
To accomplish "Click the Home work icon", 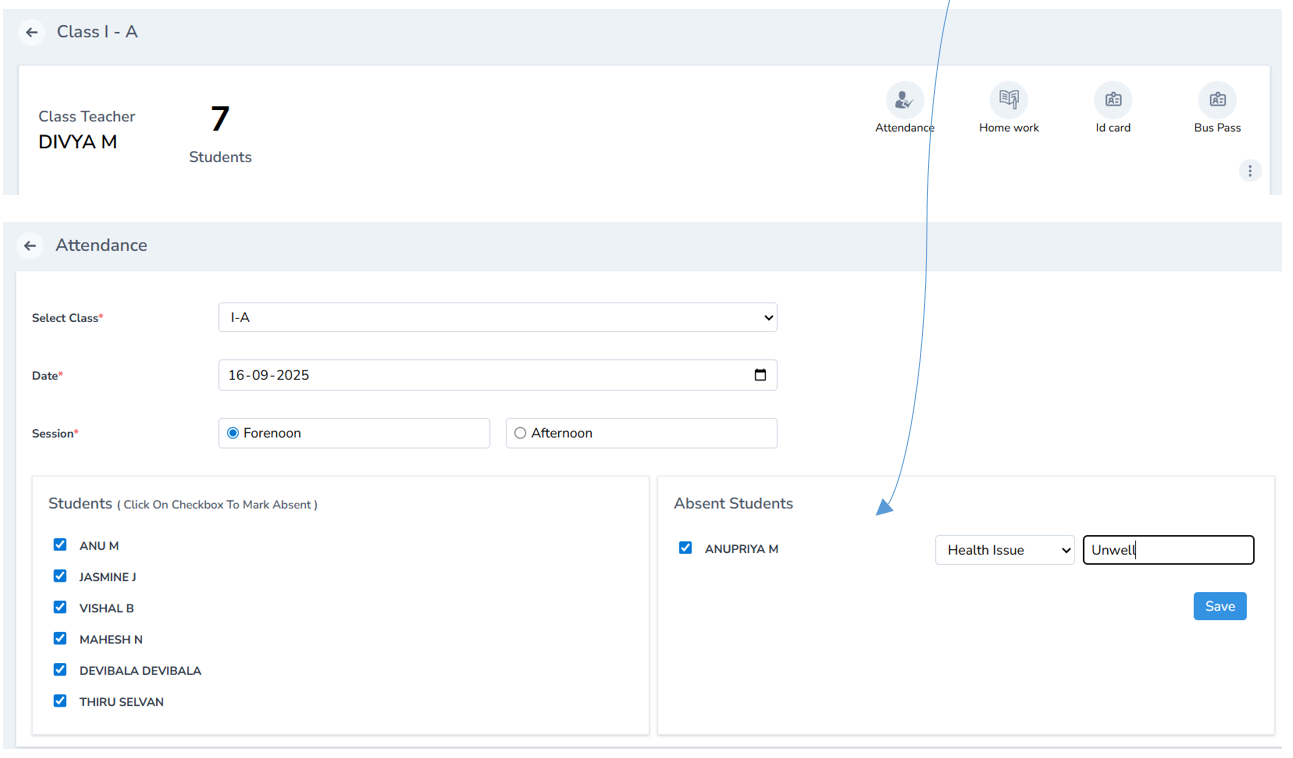I will [x=1009, y=99].
